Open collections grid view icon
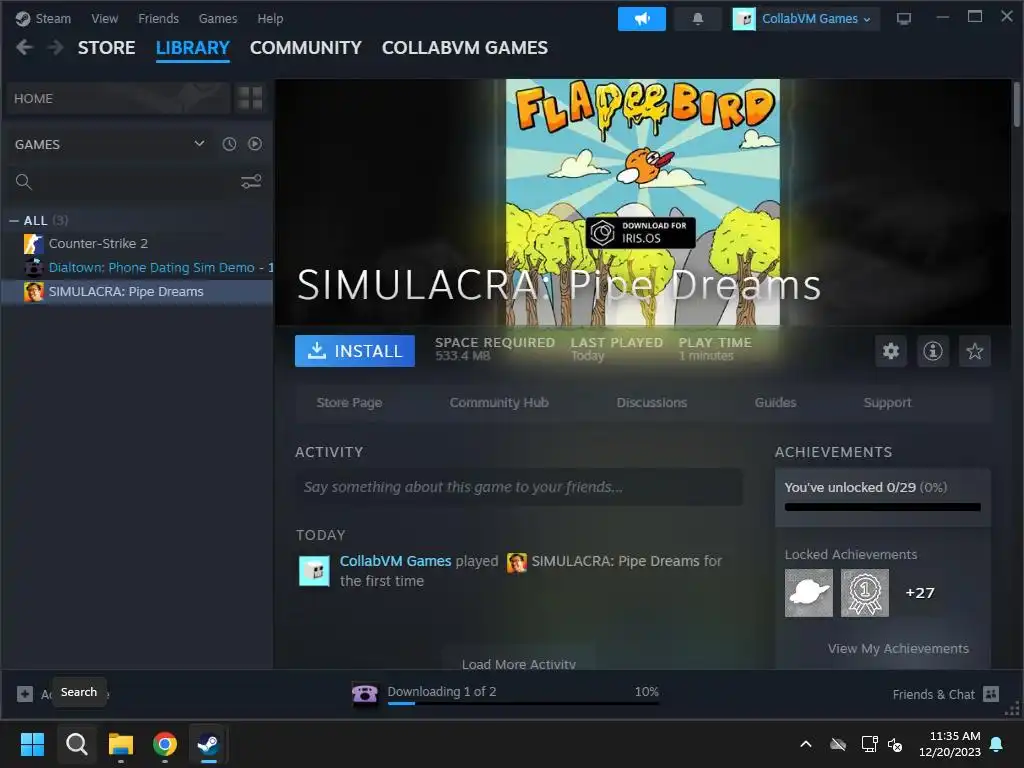Screen dimensions: 1024x768 coord(250,98)
